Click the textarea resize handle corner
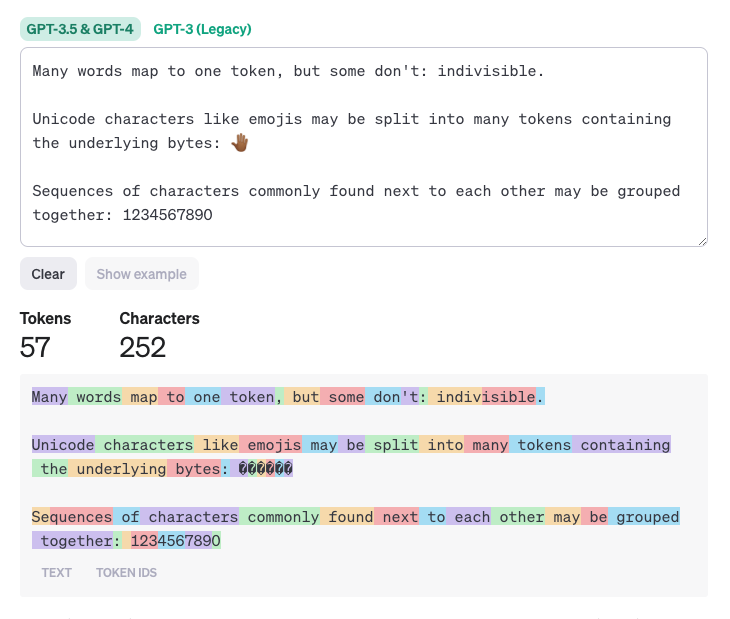The width and height of the screenshot is (730, 619). (x=703, y=242)
